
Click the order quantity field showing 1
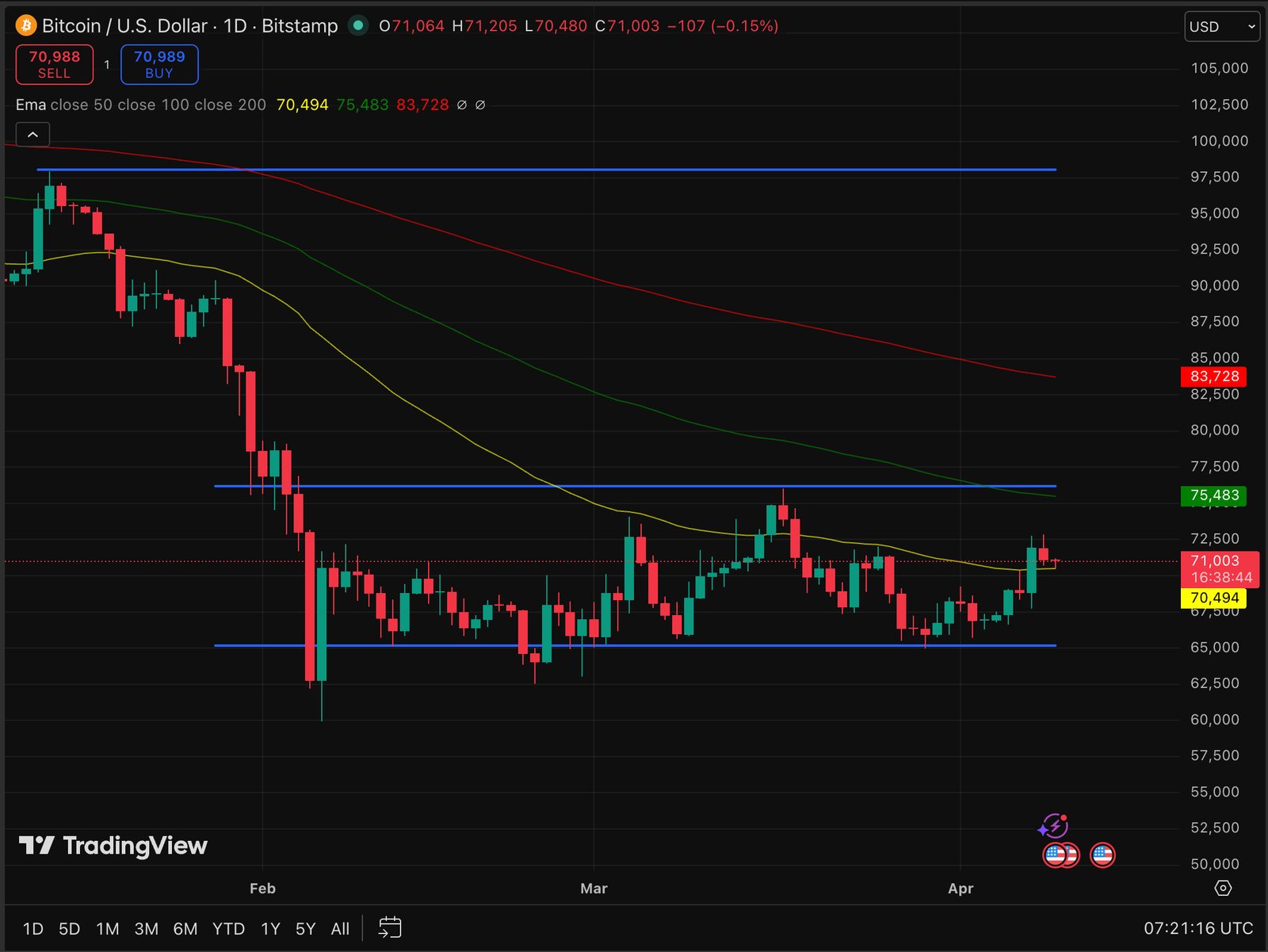(107, 64)
